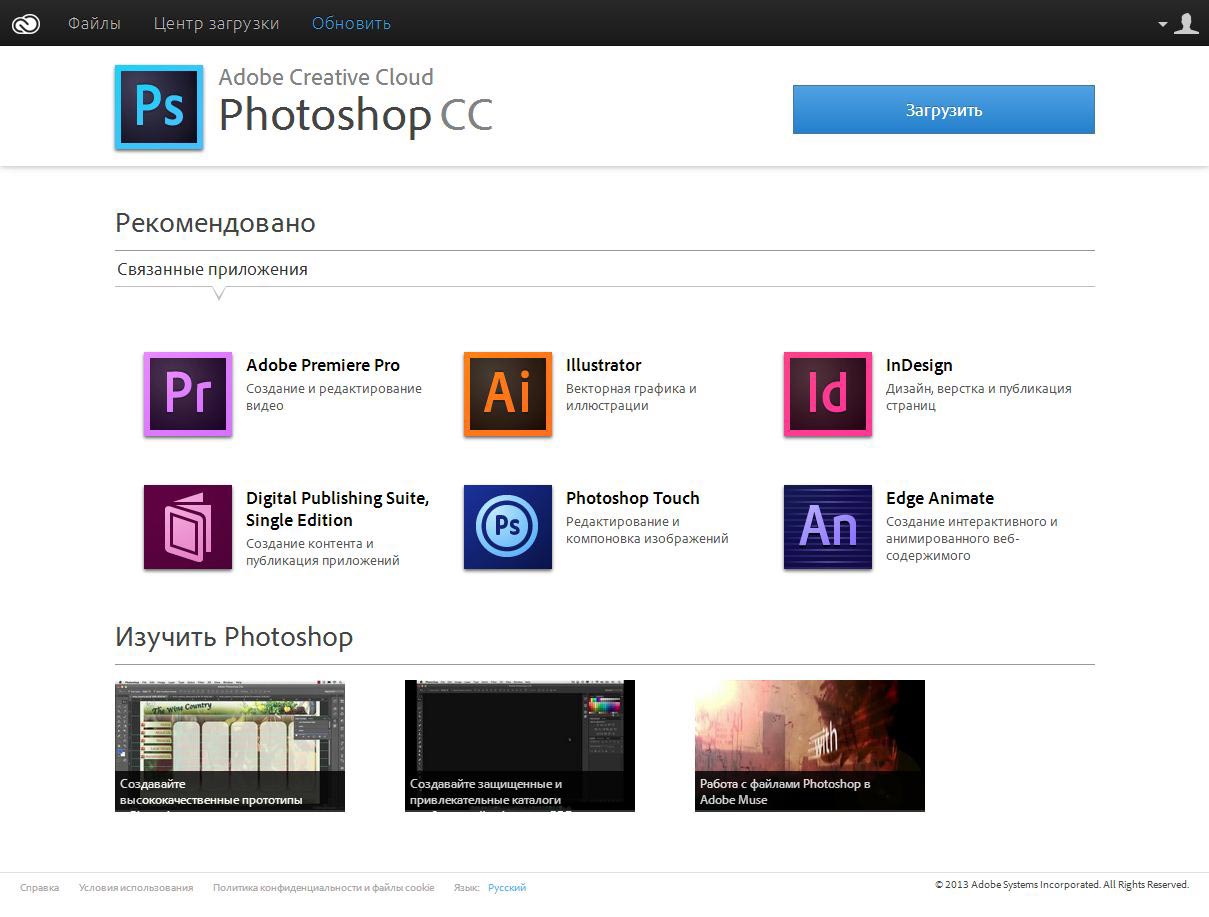The width and height of the screenshot is (1209, 917).
Task: Click the Загрузить button
Action: tap(944, 110)
